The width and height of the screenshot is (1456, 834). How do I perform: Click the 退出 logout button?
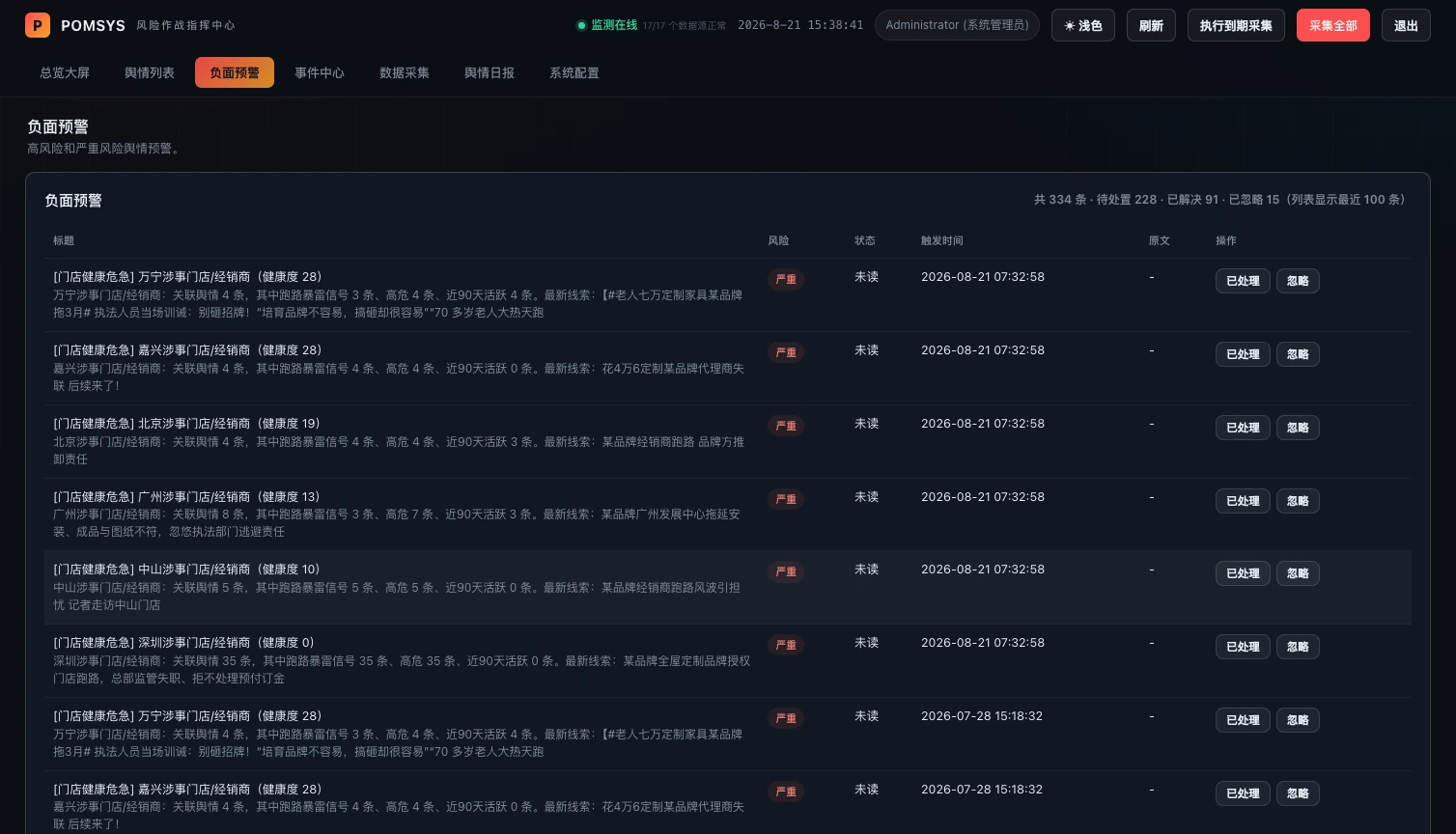click(x=1406, y=25)
